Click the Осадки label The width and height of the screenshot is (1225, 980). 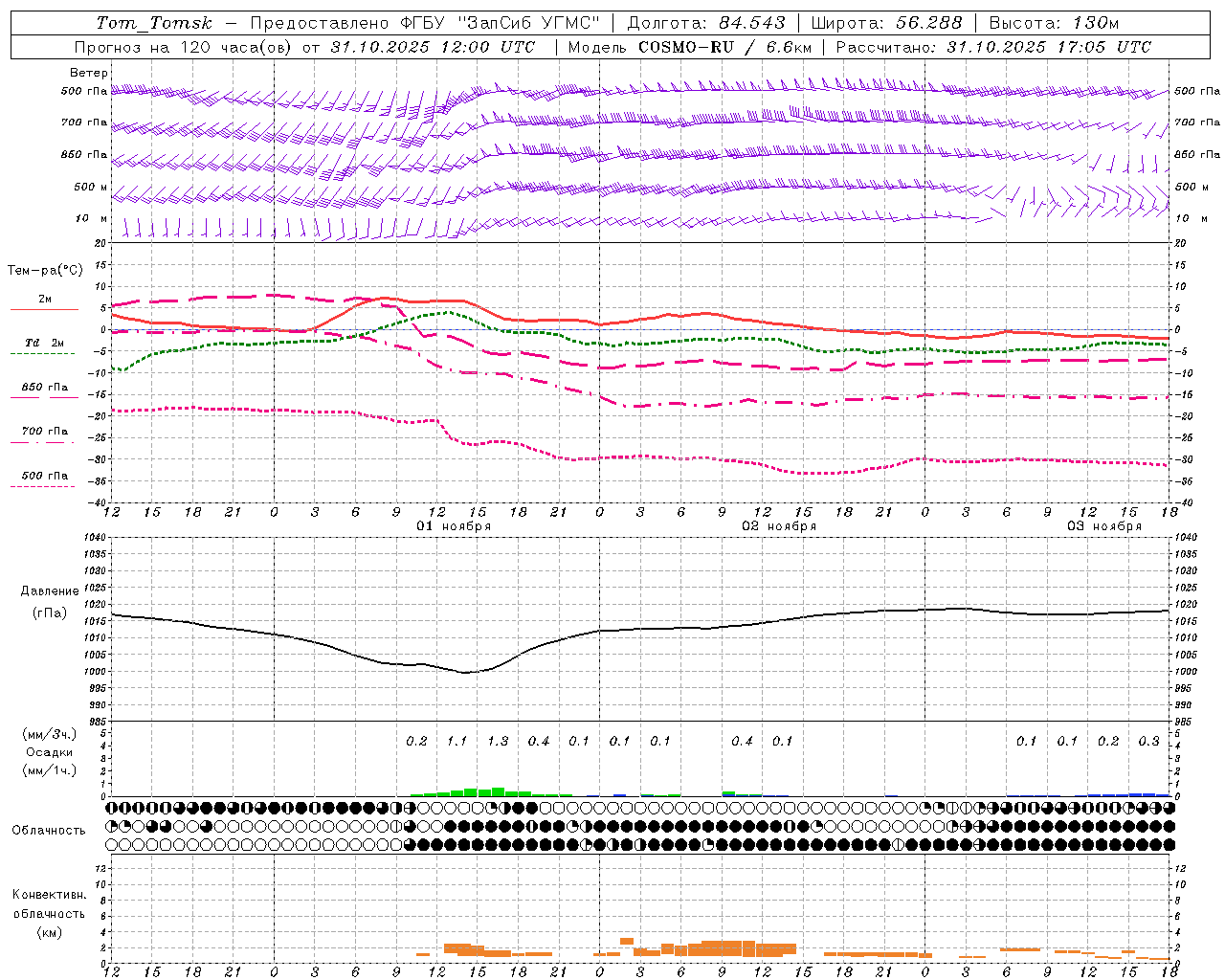click(50, 753)
